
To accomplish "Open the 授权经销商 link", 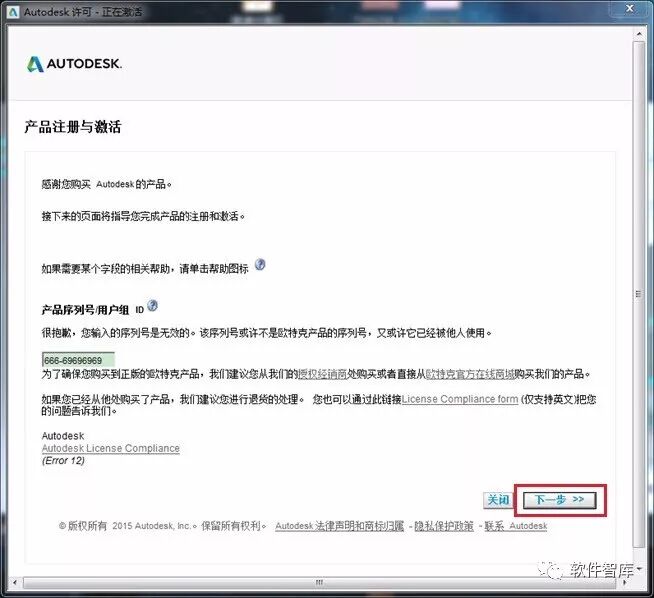I will 323,374.
